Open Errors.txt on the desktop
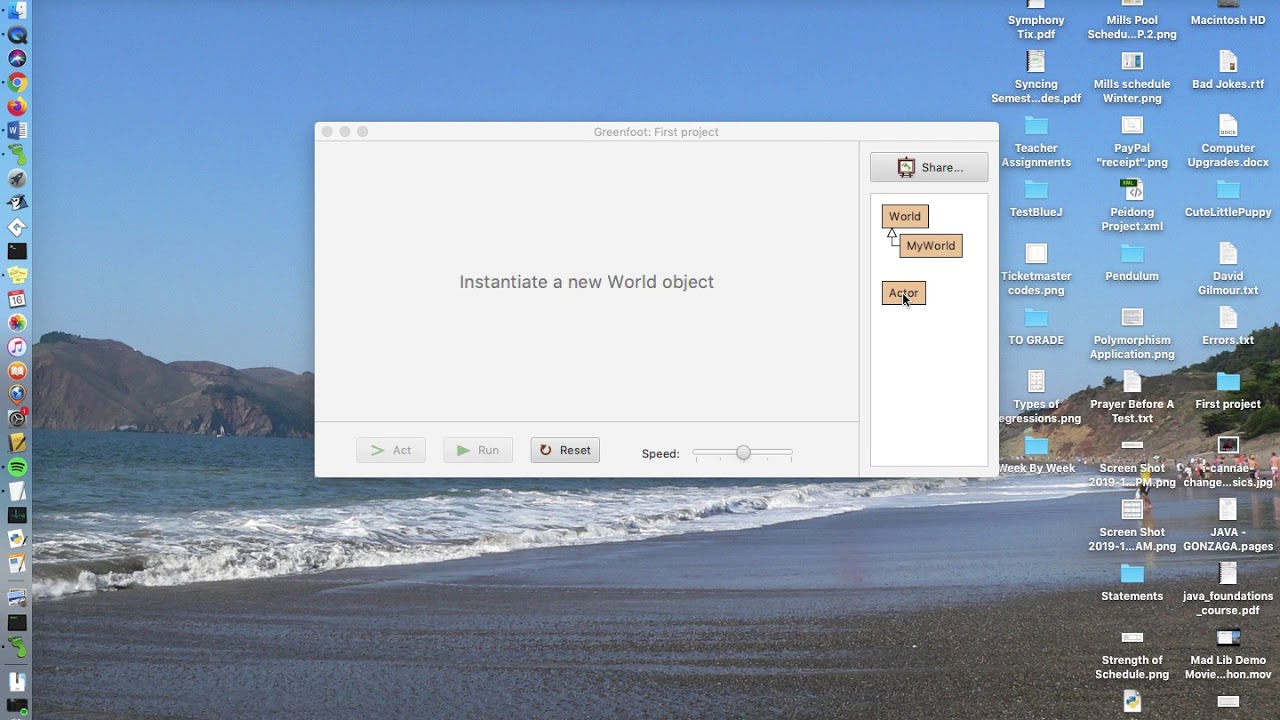This screenshot has height=720, width=1280. 1228,326
